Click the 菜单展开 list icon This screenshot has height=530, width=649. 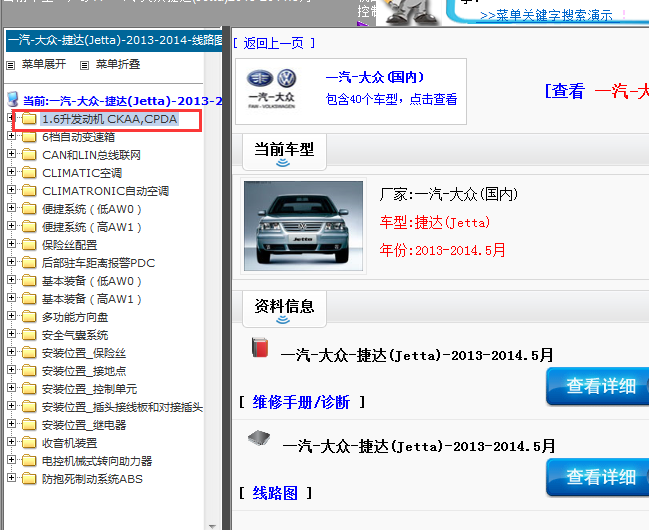tap(11, 65)
